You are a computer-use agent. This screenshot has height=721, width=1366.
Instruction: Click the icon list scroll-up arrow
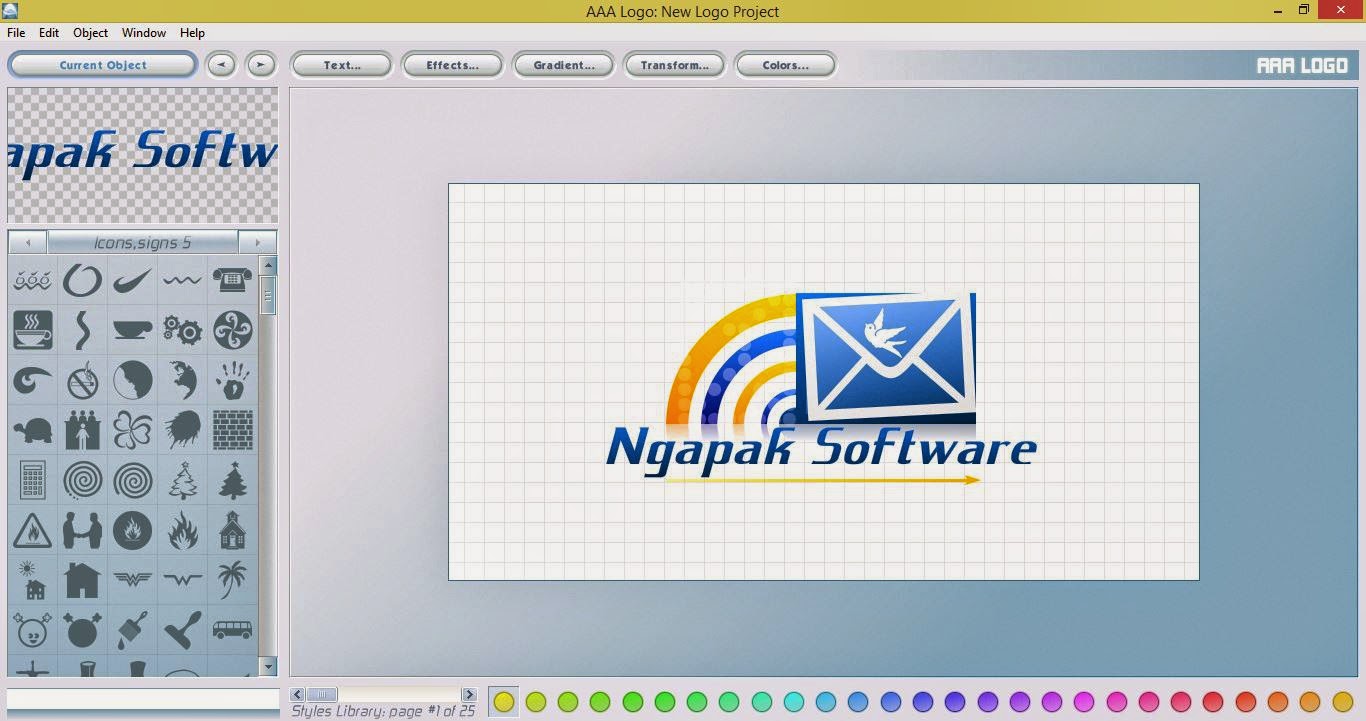tap(267, 266)
